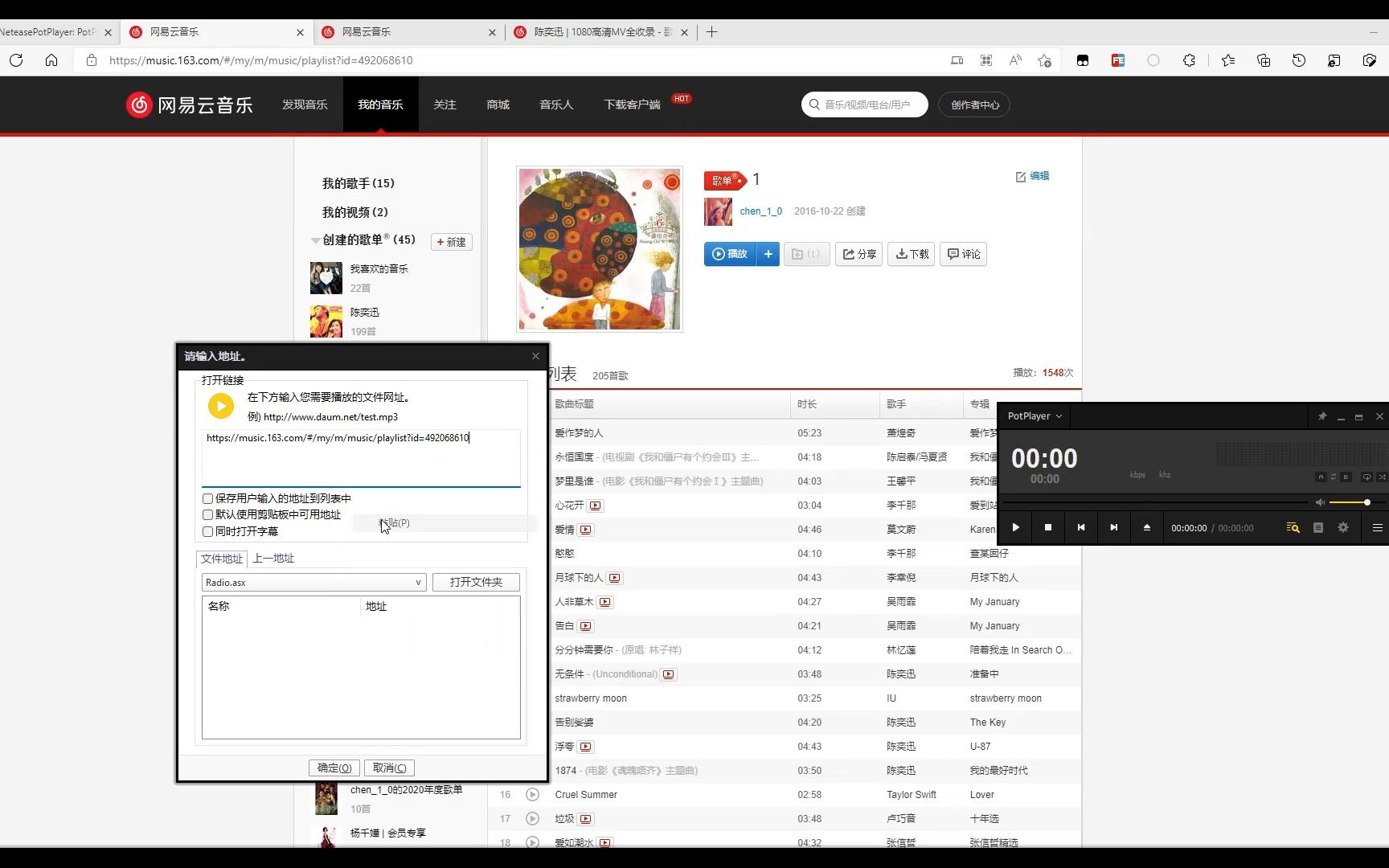Open MV icon next to 心花开
The height and width of the screenshot is (868, 1389).
[x=596, y=506]
